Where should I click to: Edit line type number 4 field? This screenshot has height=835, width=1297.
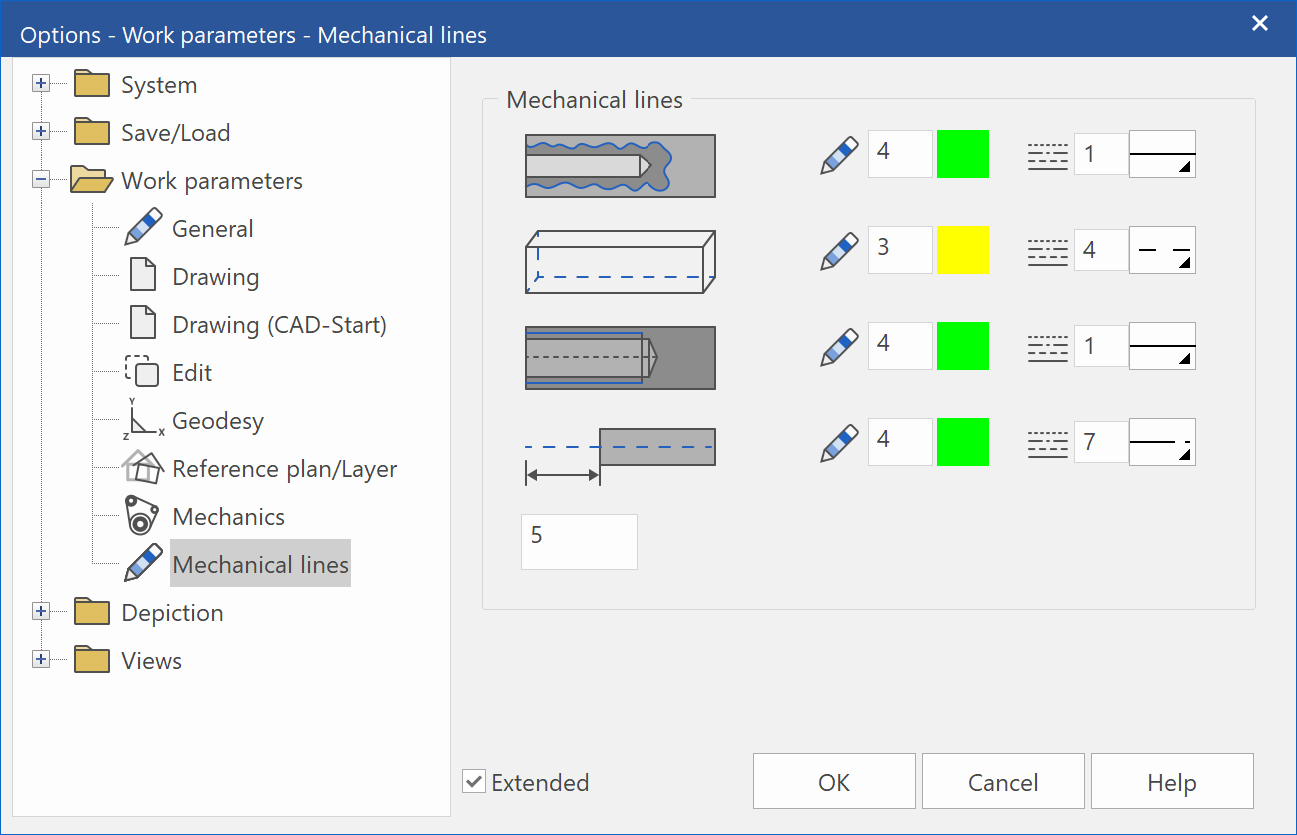1101,250
